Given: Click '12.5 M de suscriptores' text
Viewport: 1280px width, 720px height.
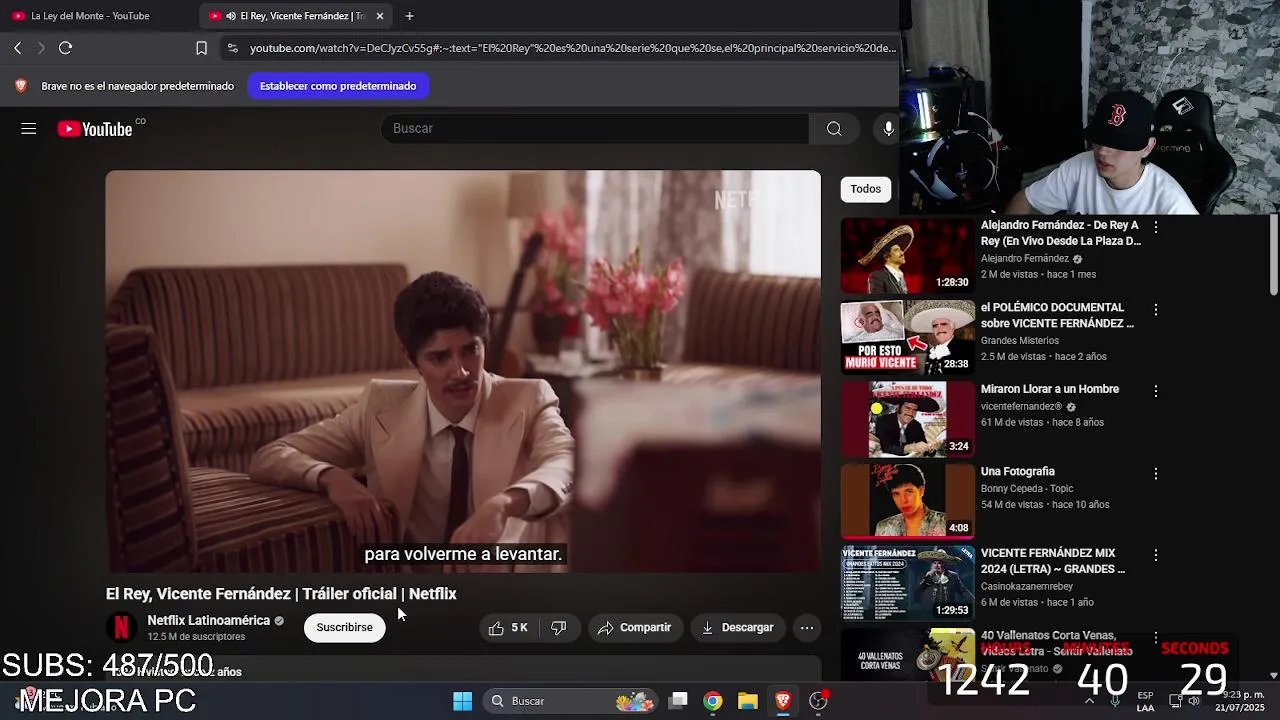Looking at the screenshot, I should coord(196,637).
